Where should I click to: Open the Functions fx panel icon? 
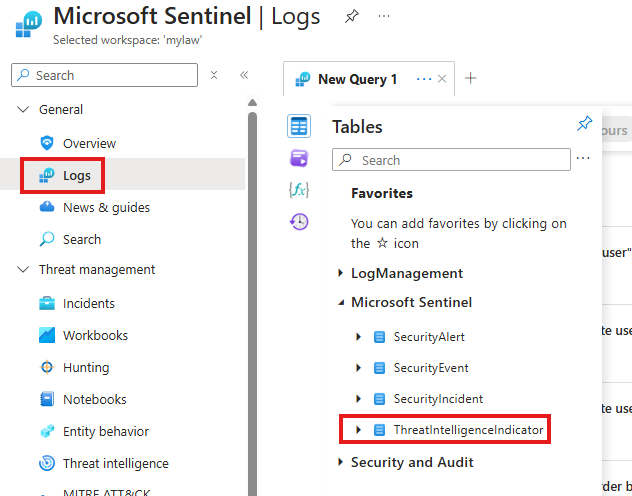click(299, 189)
